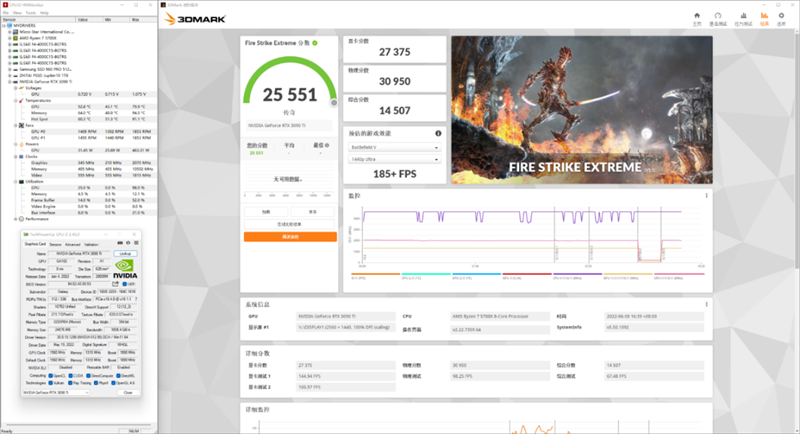The image size is (800, 434).
Task: Click the Powers flame icon in HWMonitor
Action: (x=21, y=144)
